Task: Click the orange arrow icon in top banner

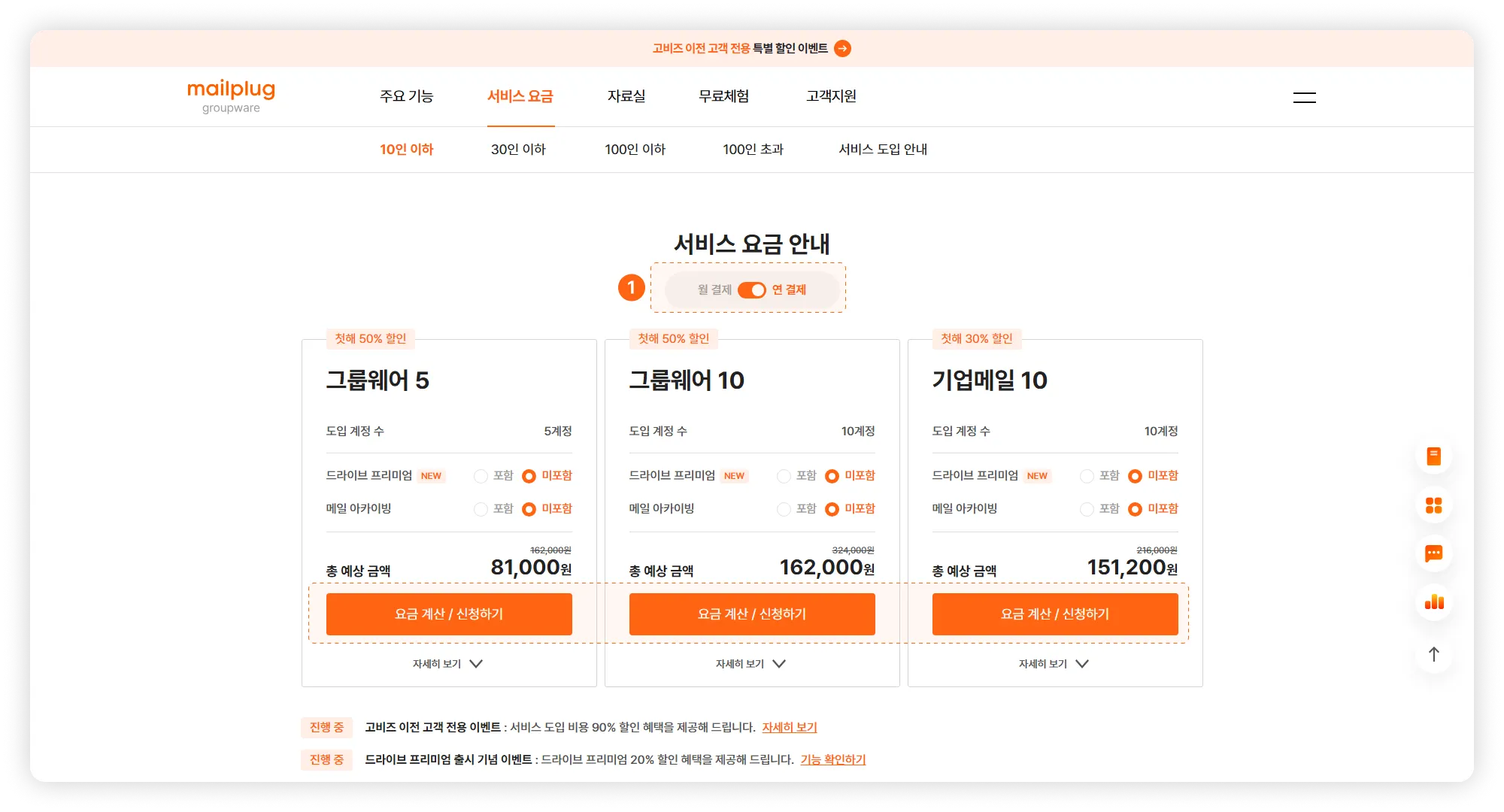Action: [843, 48]
